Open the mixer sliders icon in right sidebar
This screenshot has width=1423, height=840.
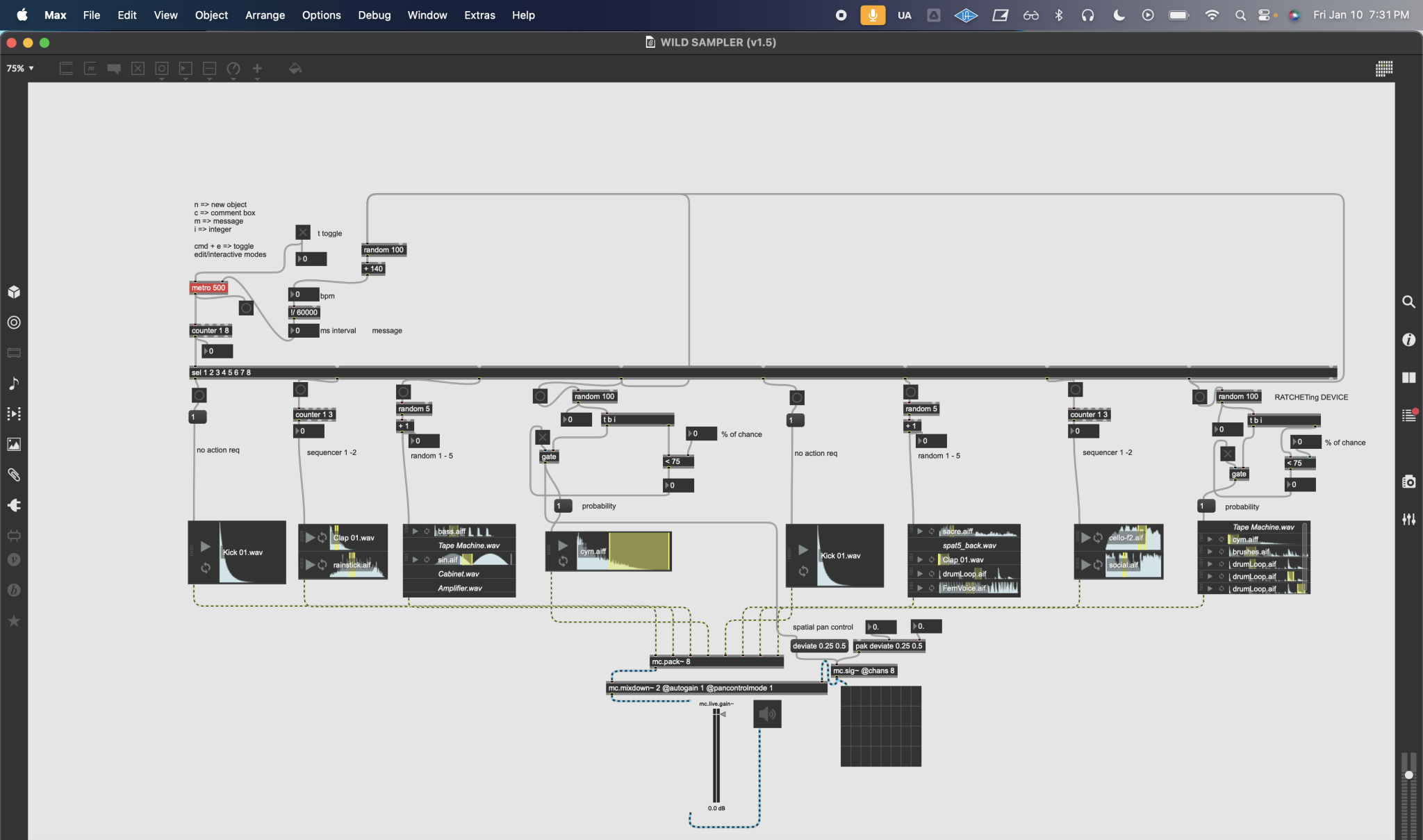[1408, 519]
